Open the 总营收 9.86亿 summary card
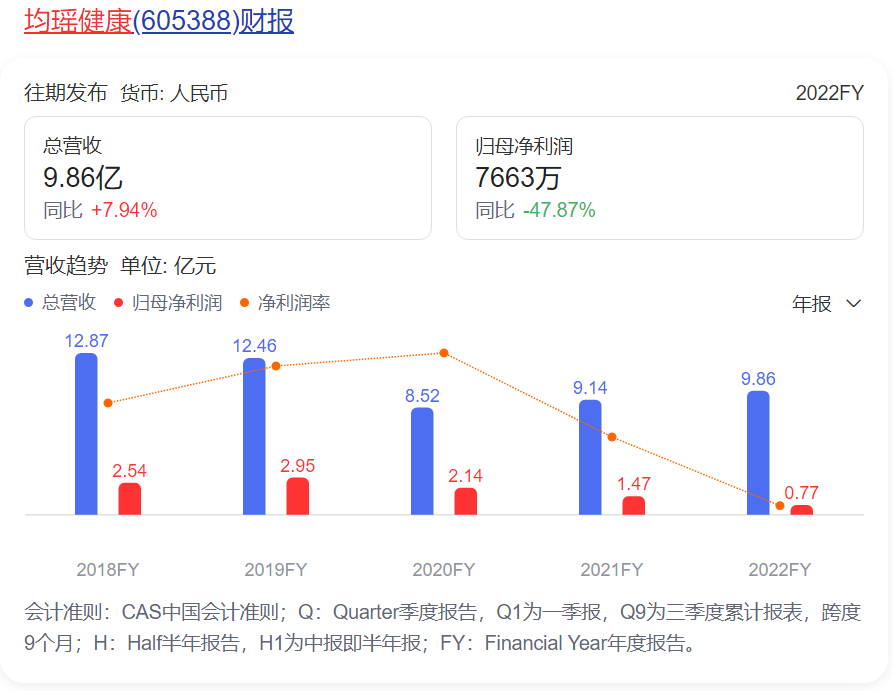893x691 pixels. [228, 178]
